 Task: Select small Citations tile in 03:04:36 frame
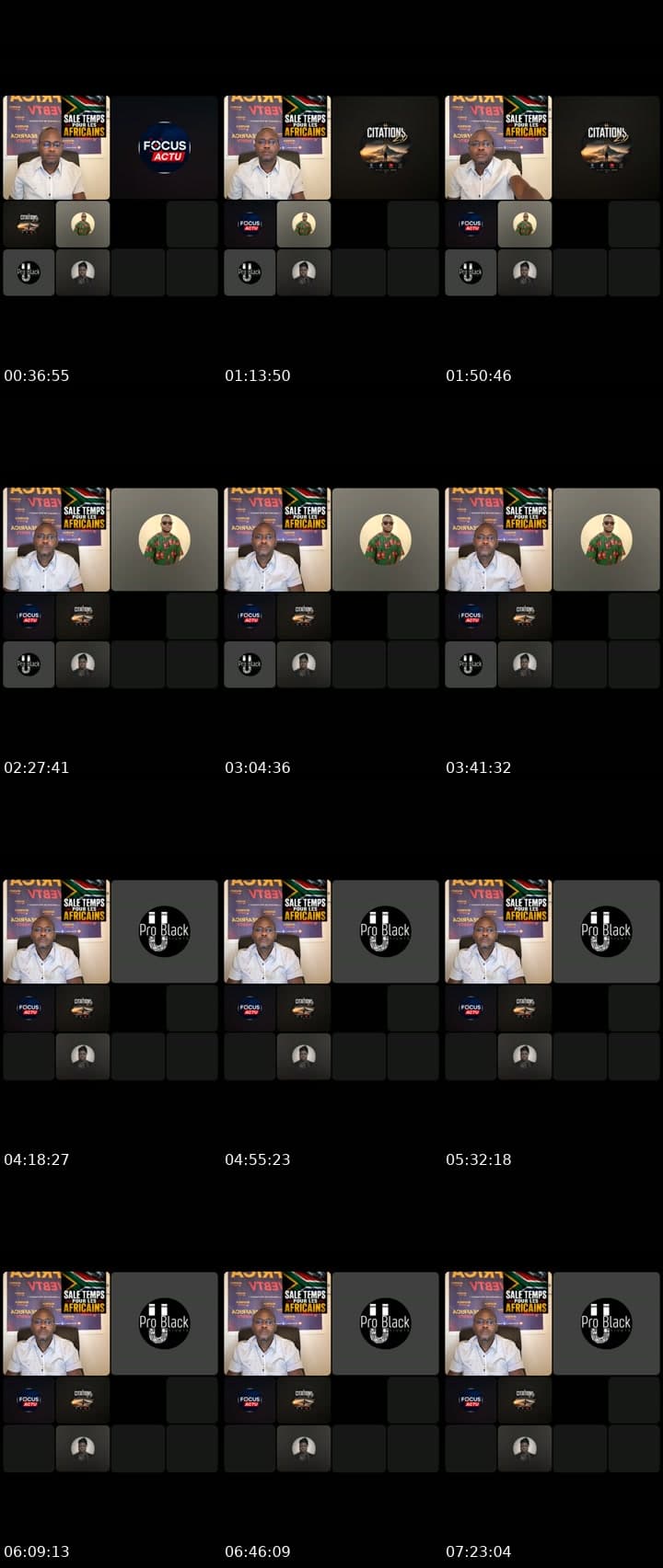click(304, 617)
